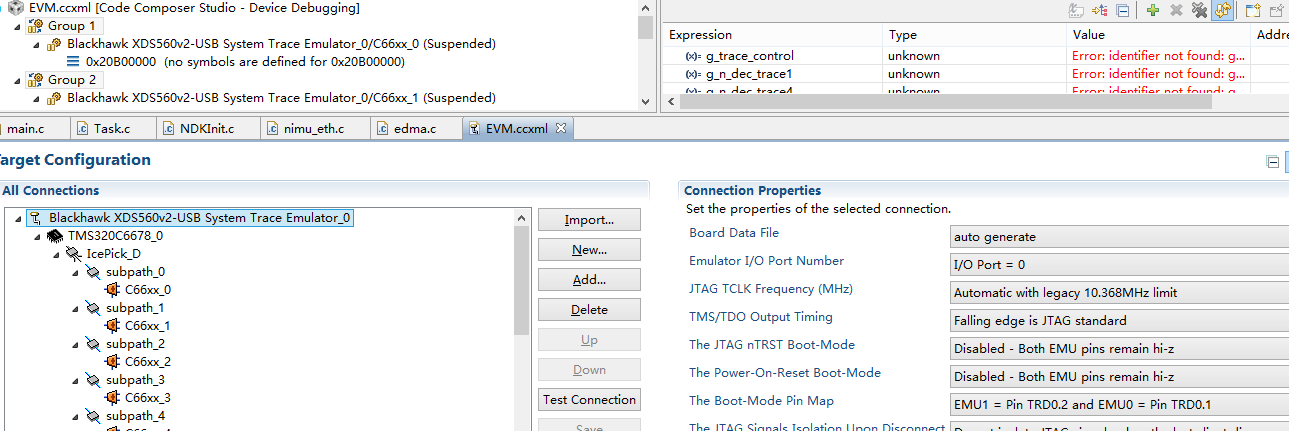The width and height of the screenshot is (1289, 431).
Task: Open the Boot-Mode Pin Map dropdown
Action: coord(1118,405)
